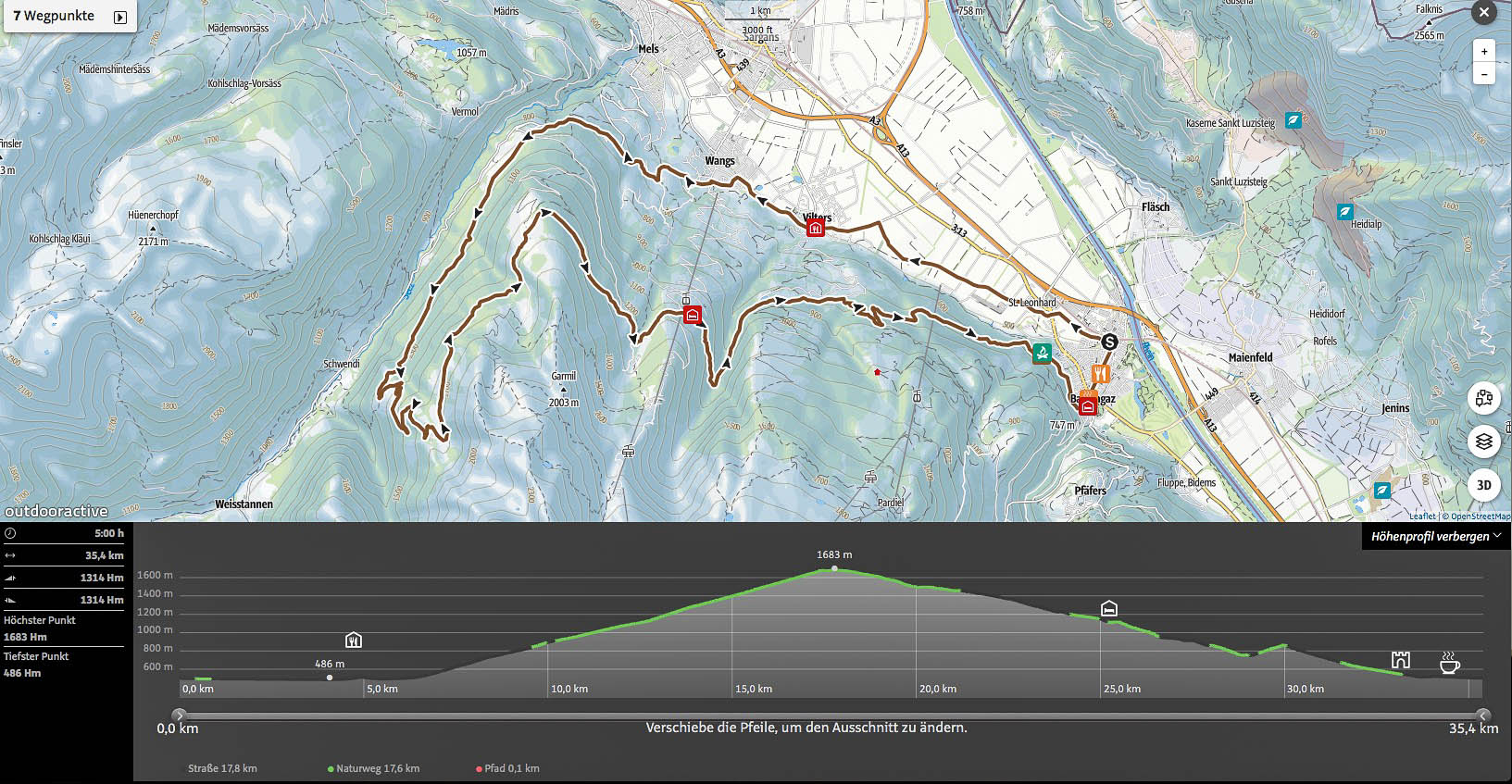This screenshot has width=1512, height=784.
Task: Open the map layers selector
Action: [1483, 442]
